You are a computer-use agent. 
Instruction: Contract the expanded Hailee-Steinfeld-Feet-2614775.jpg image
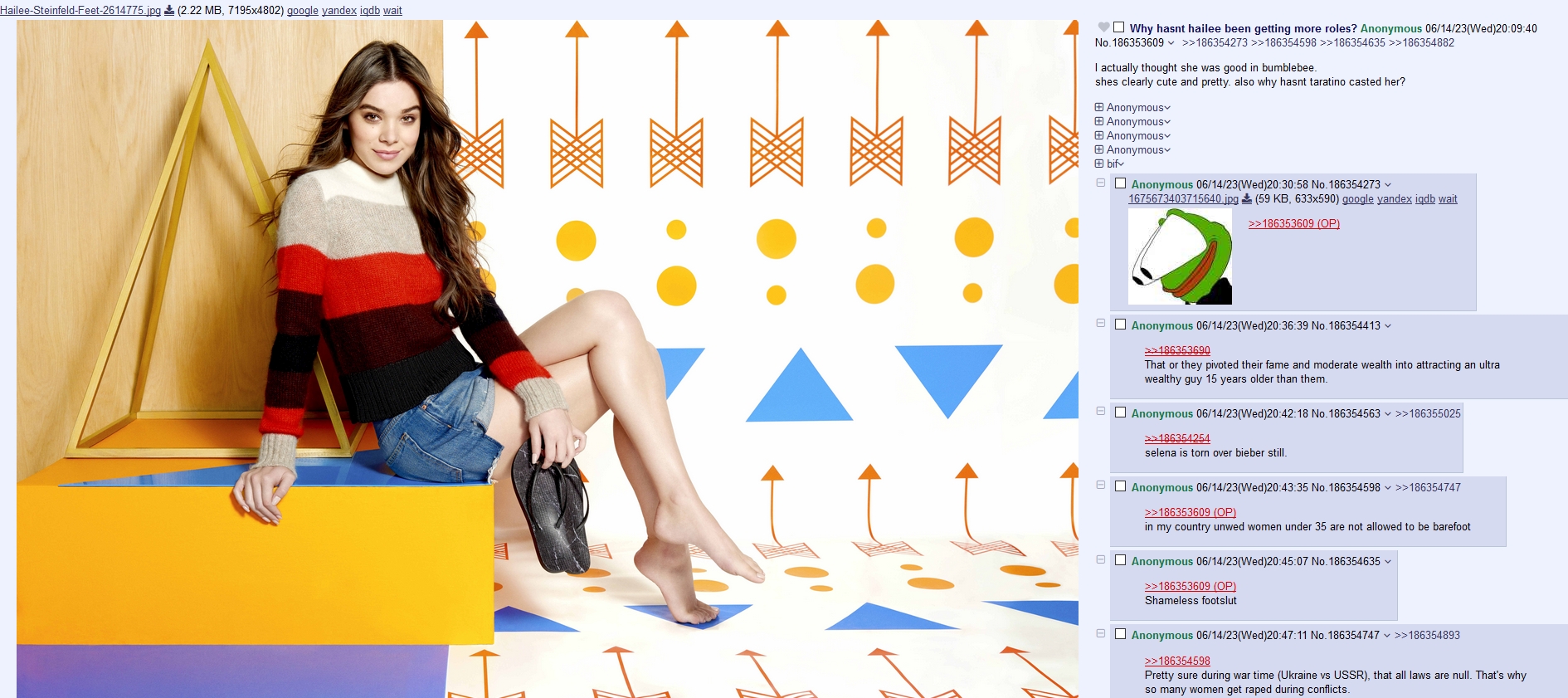coord(548,359)
